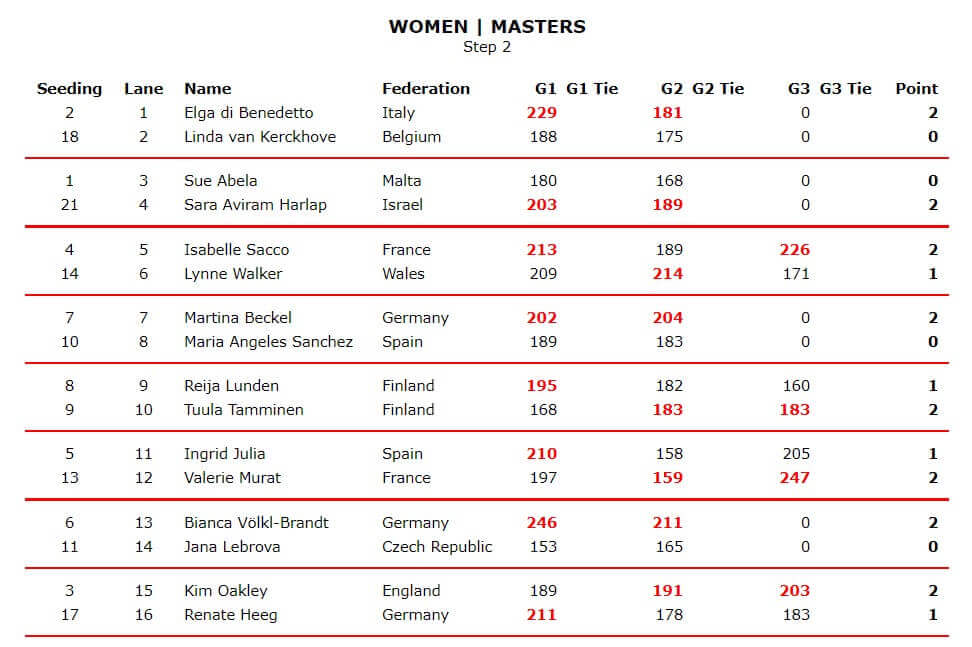Viewport: 972px width, 647px height.
Task: Click the Wales federation cell
Action: (403, 274)
